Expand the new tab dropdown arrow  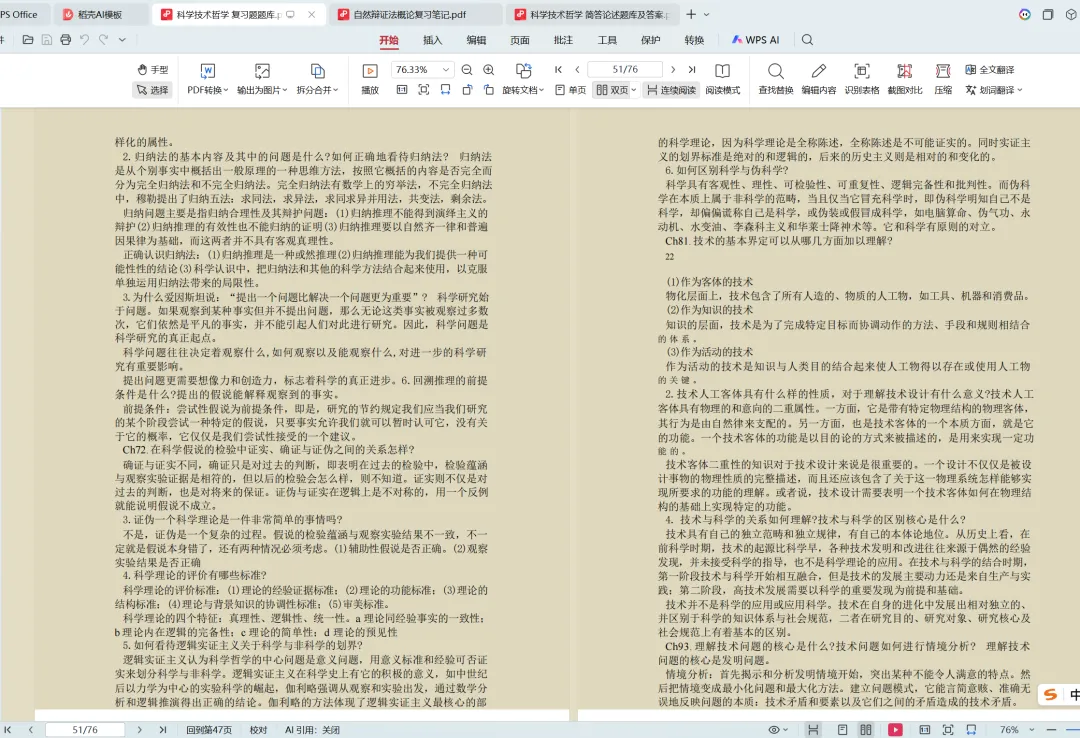706,14
